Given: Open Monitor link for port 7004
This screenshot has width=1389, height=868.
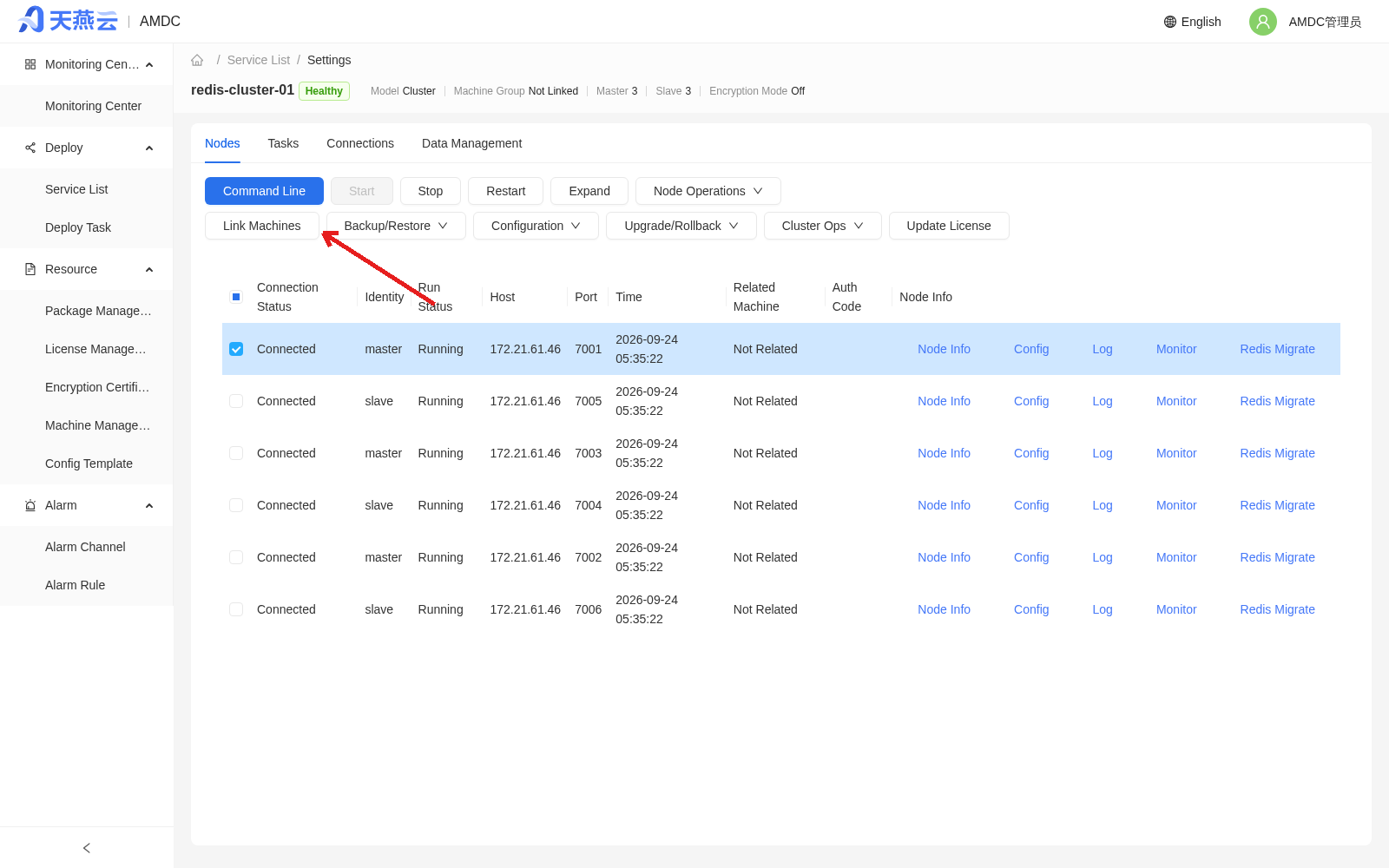Looking at the screenshot, I should point(1176,505).
